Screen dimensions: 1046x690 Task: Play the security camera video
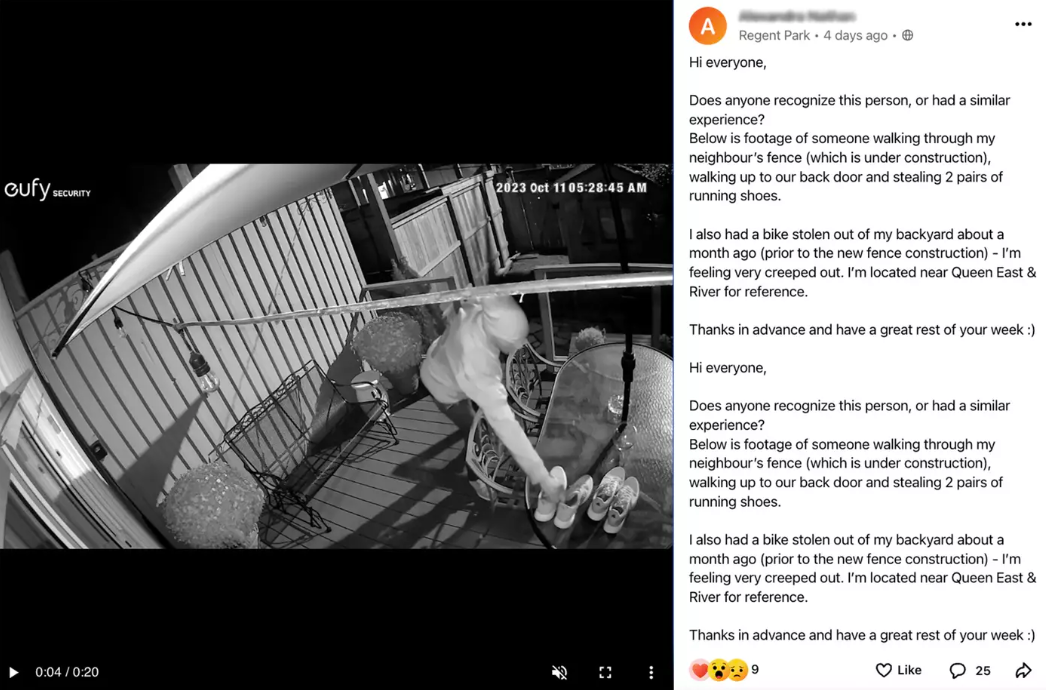[14, 672]
